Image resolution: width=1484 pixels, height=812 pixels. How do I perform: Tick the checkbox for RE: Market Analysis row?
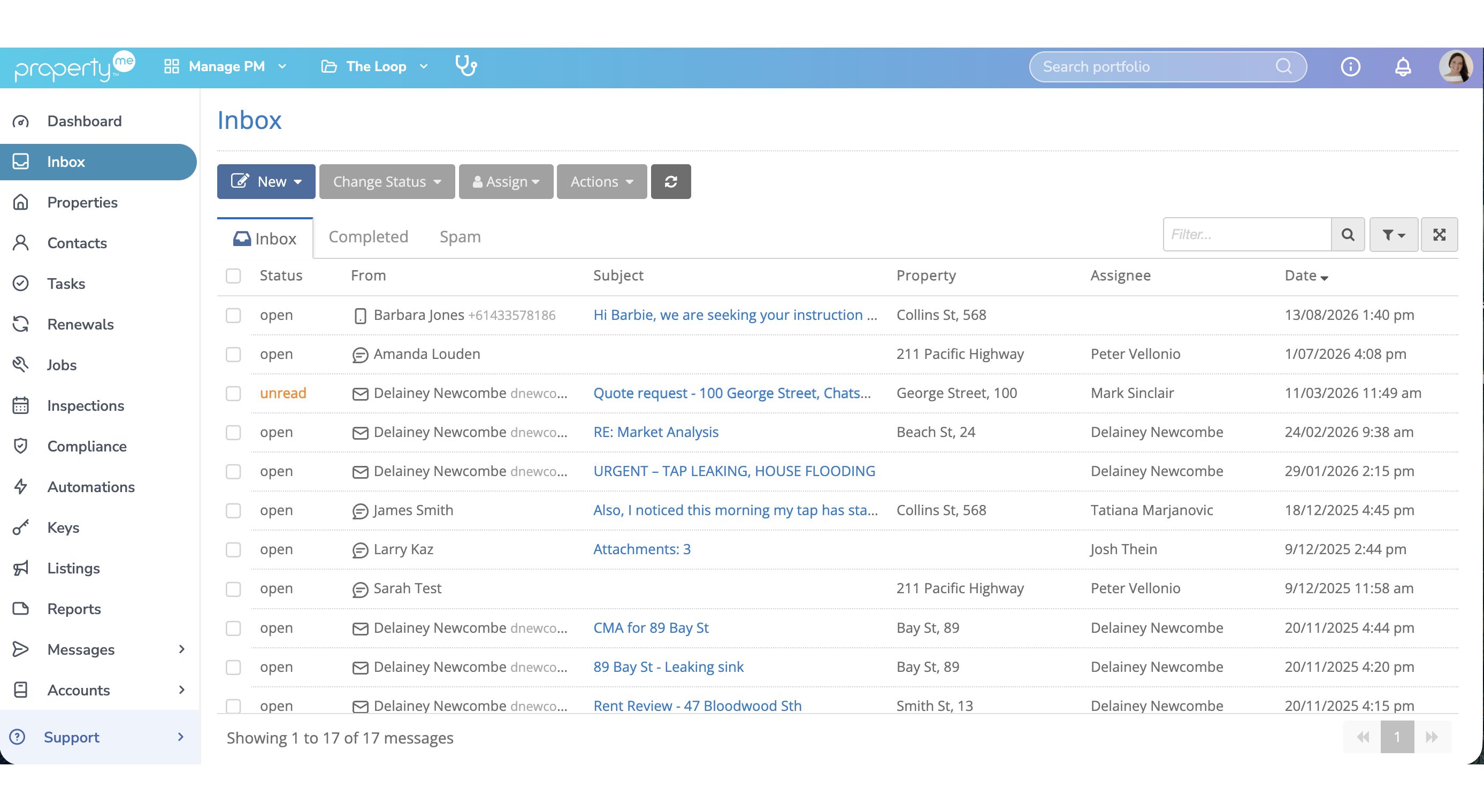pos(233,433)
